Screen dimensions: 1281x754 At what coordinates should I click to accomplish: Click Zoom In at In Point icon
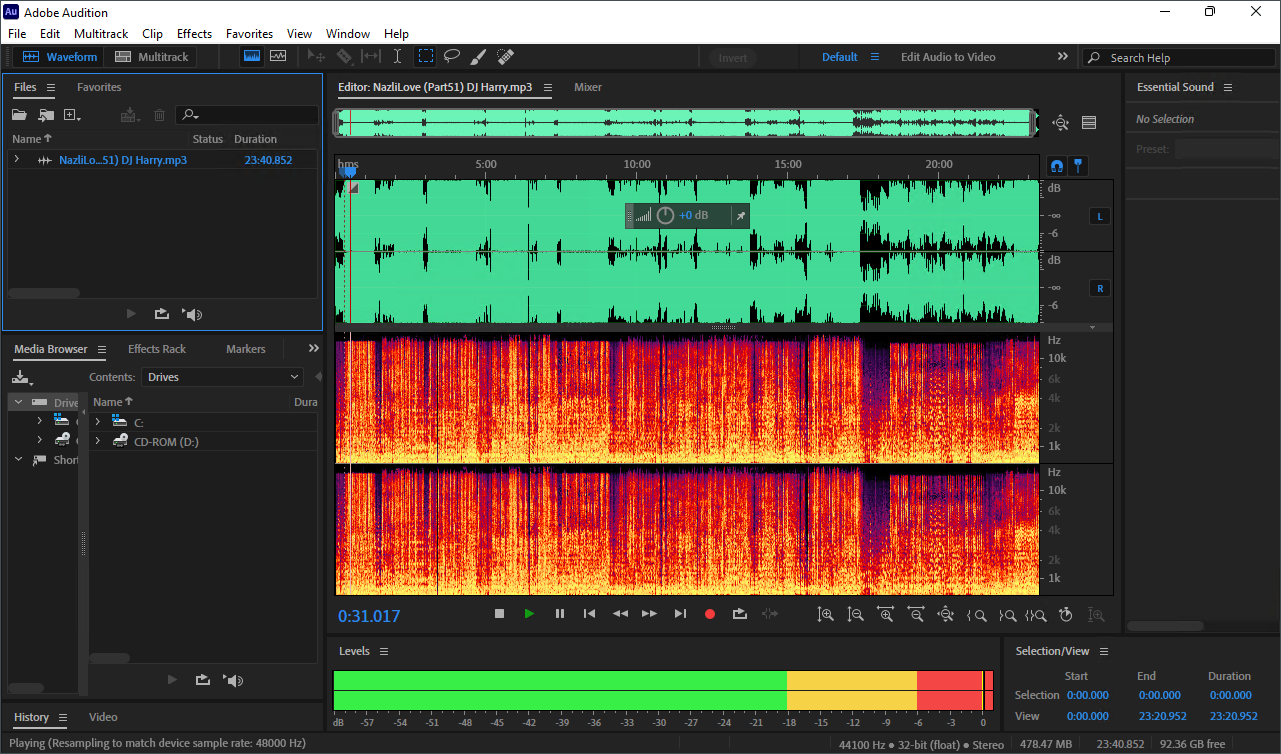click(976, 615)
